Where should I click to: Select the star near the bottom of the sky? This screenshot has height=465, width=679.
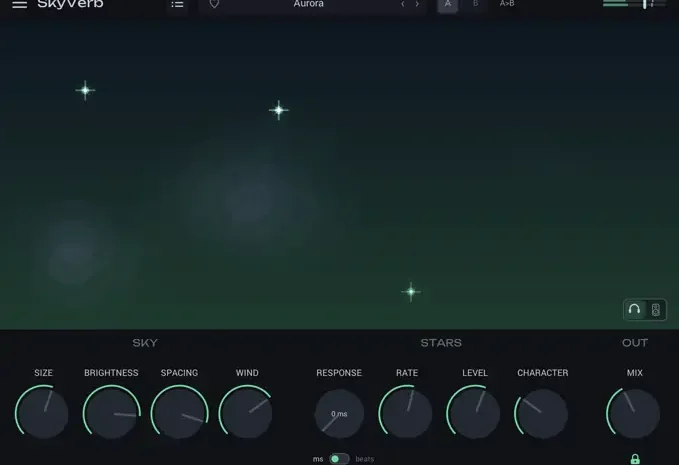pos(411,292)
